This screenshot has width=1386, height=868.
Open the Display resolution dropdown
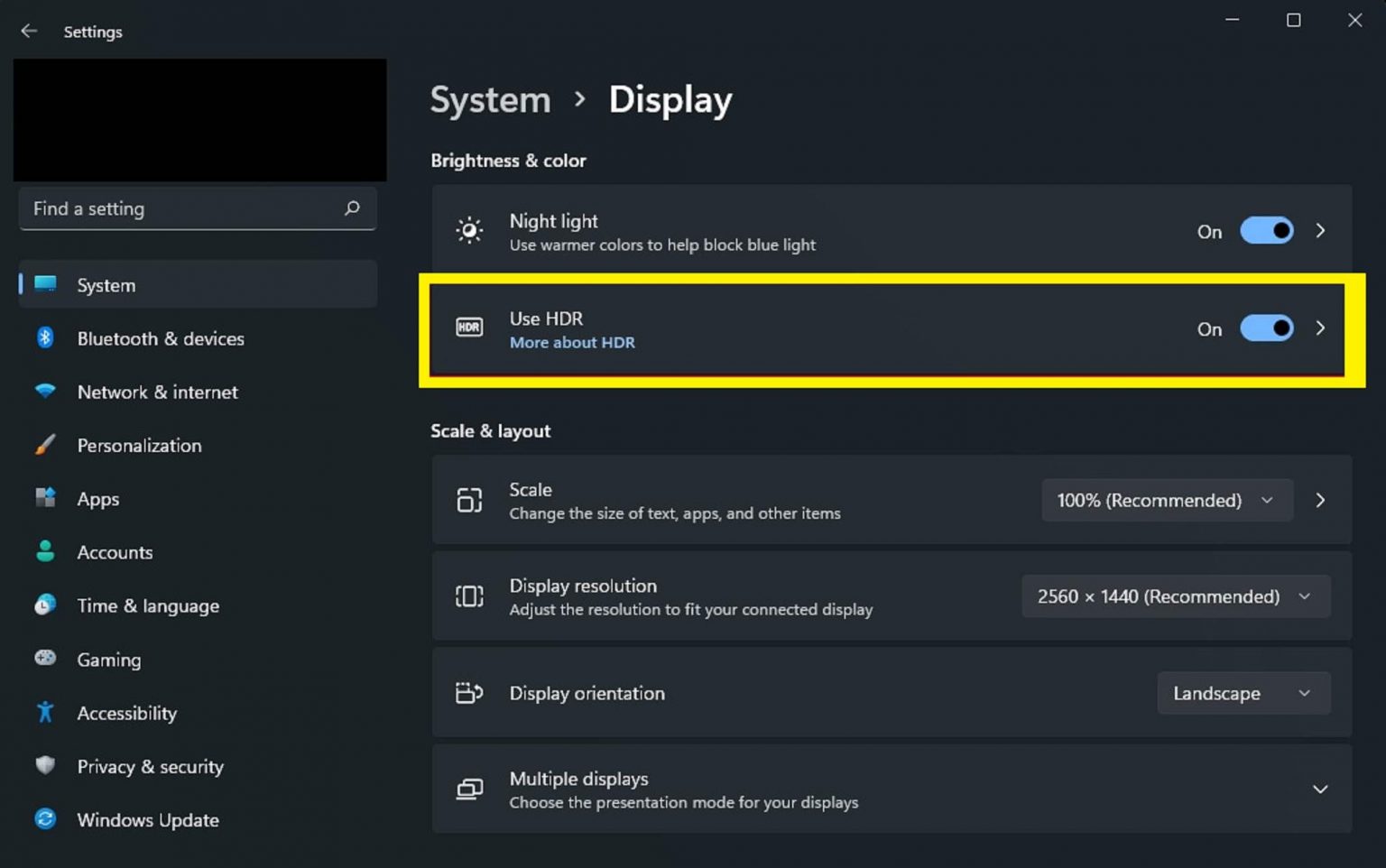1175,596
